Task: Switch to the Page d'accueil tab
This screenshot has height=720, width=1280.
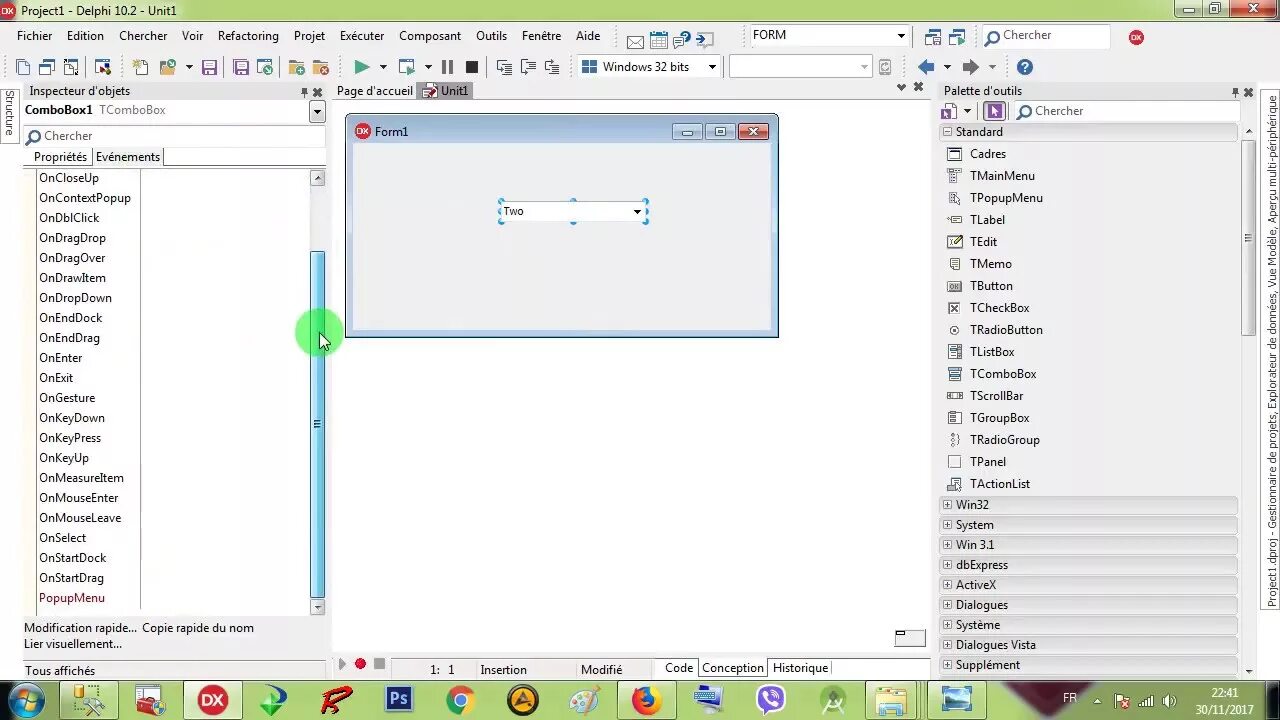Action: (374, 91)
